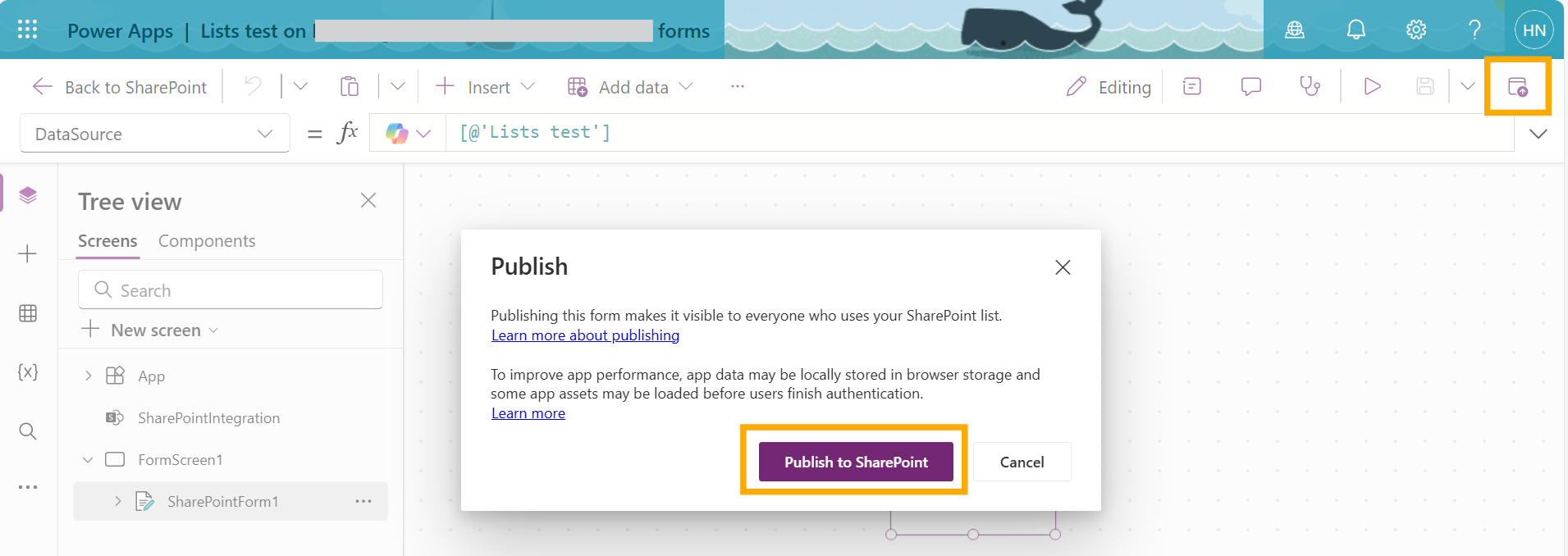This screenshot has height=556, width=1568.
Task: Open the Learn more link
Action: pyautogui.click(x=528, y=413)
